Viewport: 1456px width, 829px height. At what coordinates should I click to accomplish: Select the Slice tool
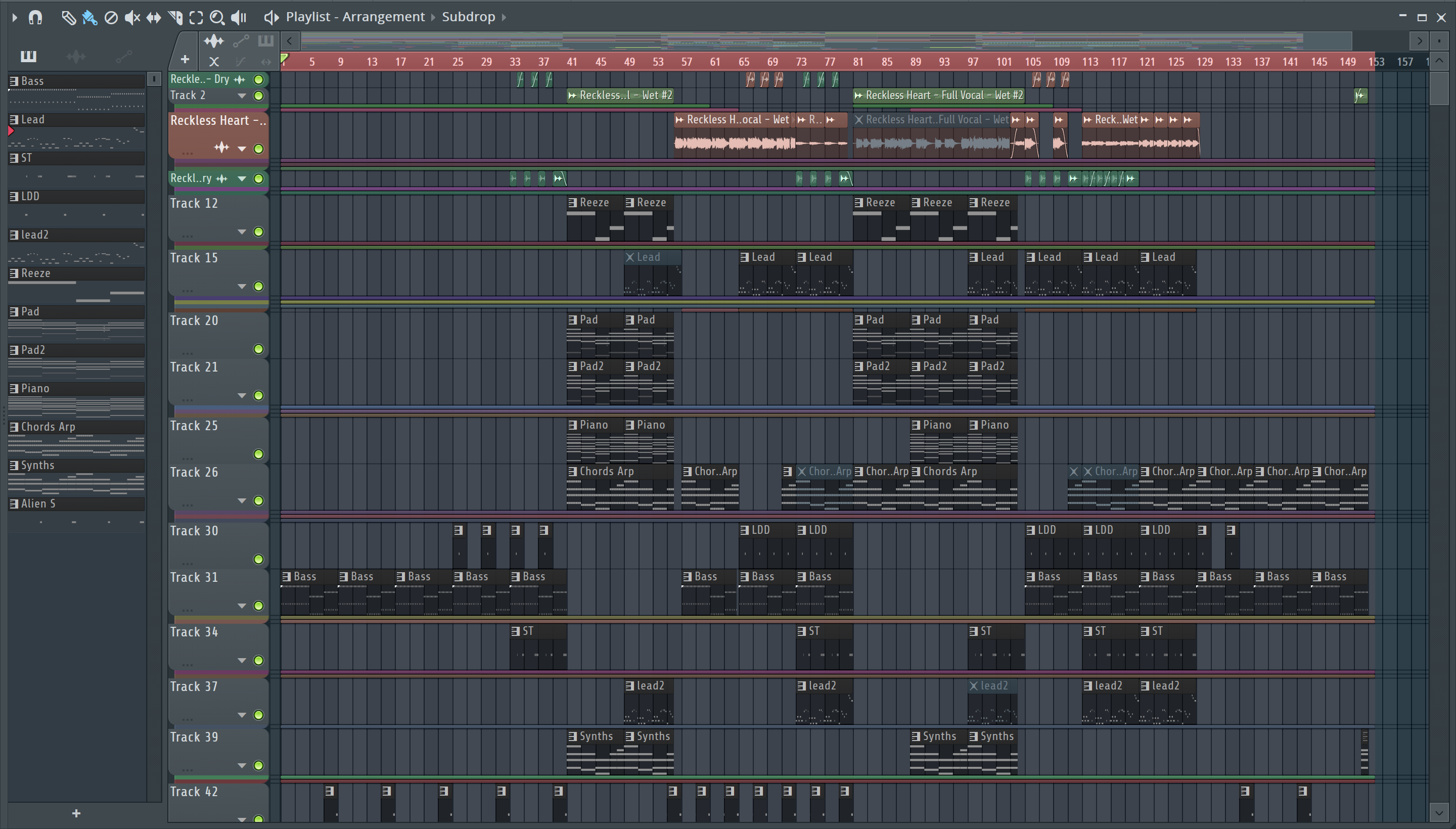click(175, 18)
